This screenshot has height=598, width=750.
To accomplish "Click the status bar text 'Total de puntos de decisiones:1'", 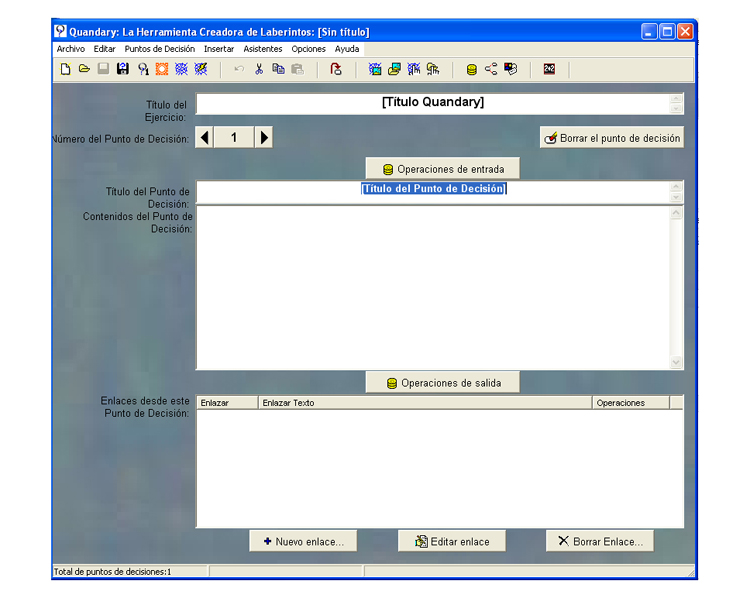I will (x=112, y=571).
